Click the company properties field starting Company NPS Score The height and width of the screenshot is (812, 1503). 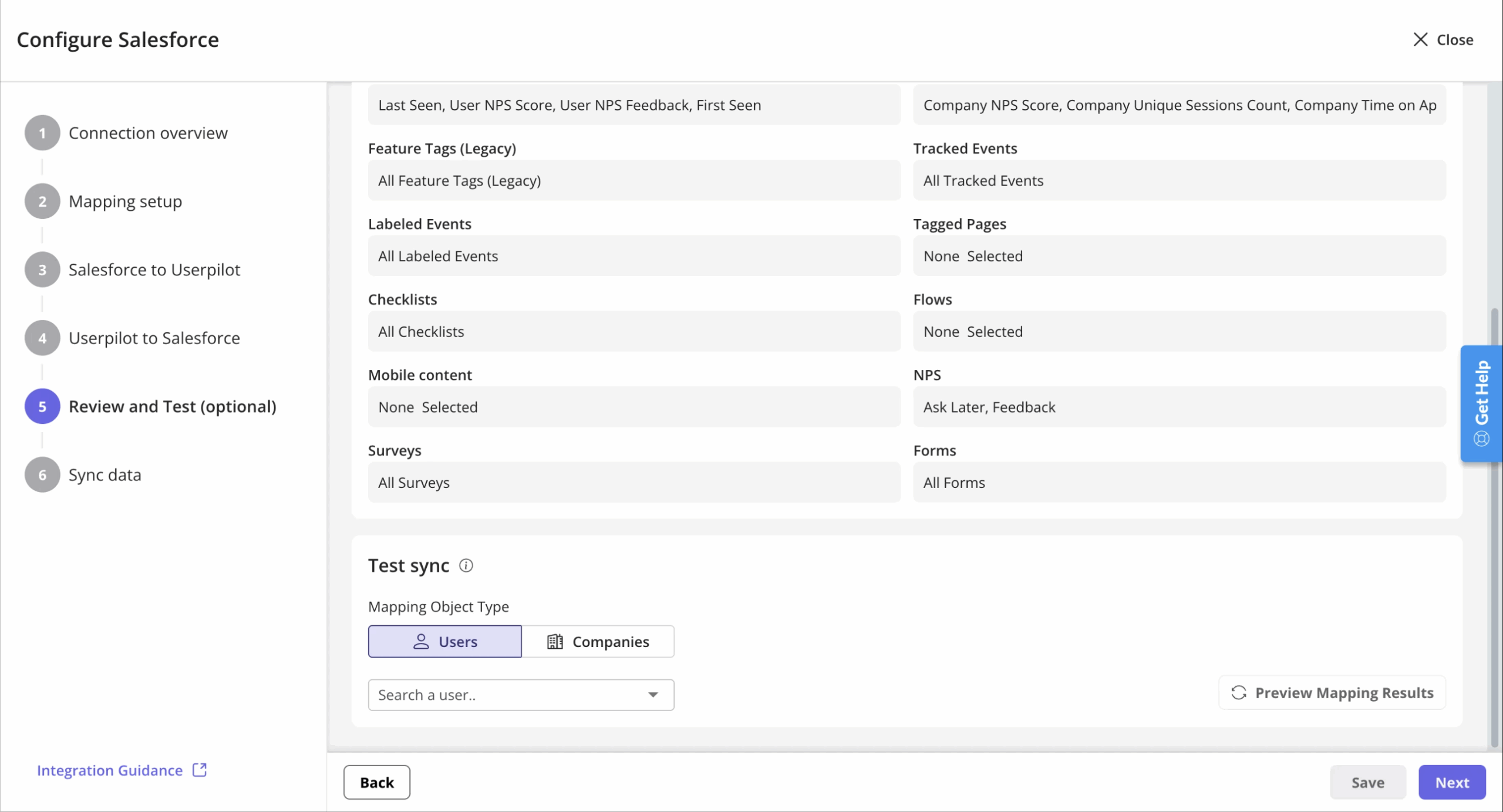(x=1180, y=105)
